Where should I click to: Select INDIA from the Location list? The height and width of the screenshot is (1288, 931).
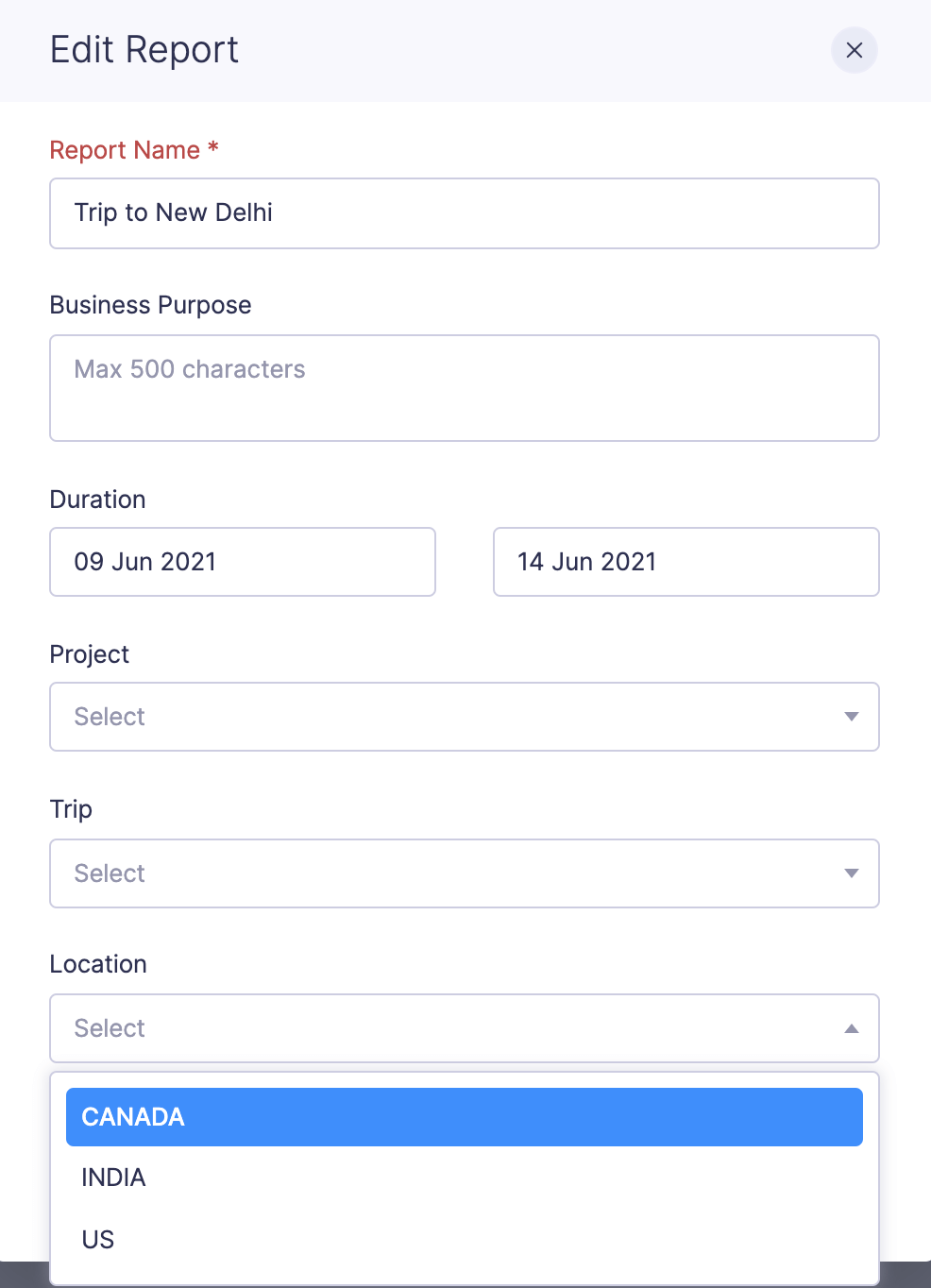[465, 1178]
